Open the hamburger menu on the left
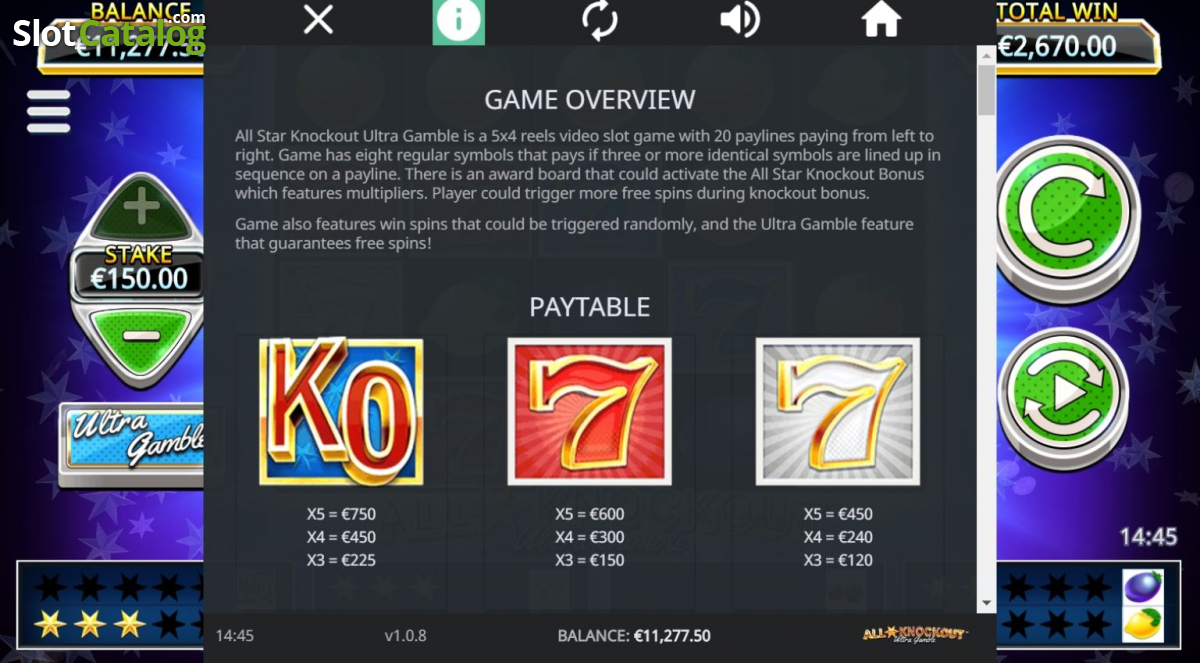Screen dimensions: 1200x663 pyautogui.click(x=48, y=111)
